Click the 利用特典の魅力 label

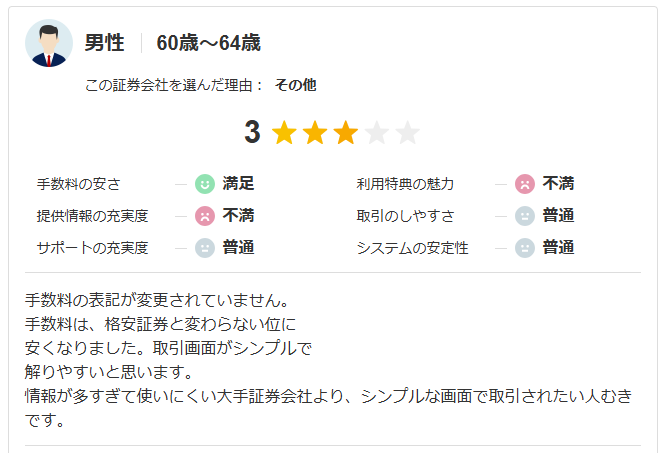pyautogui.click(x=405, y=184)
